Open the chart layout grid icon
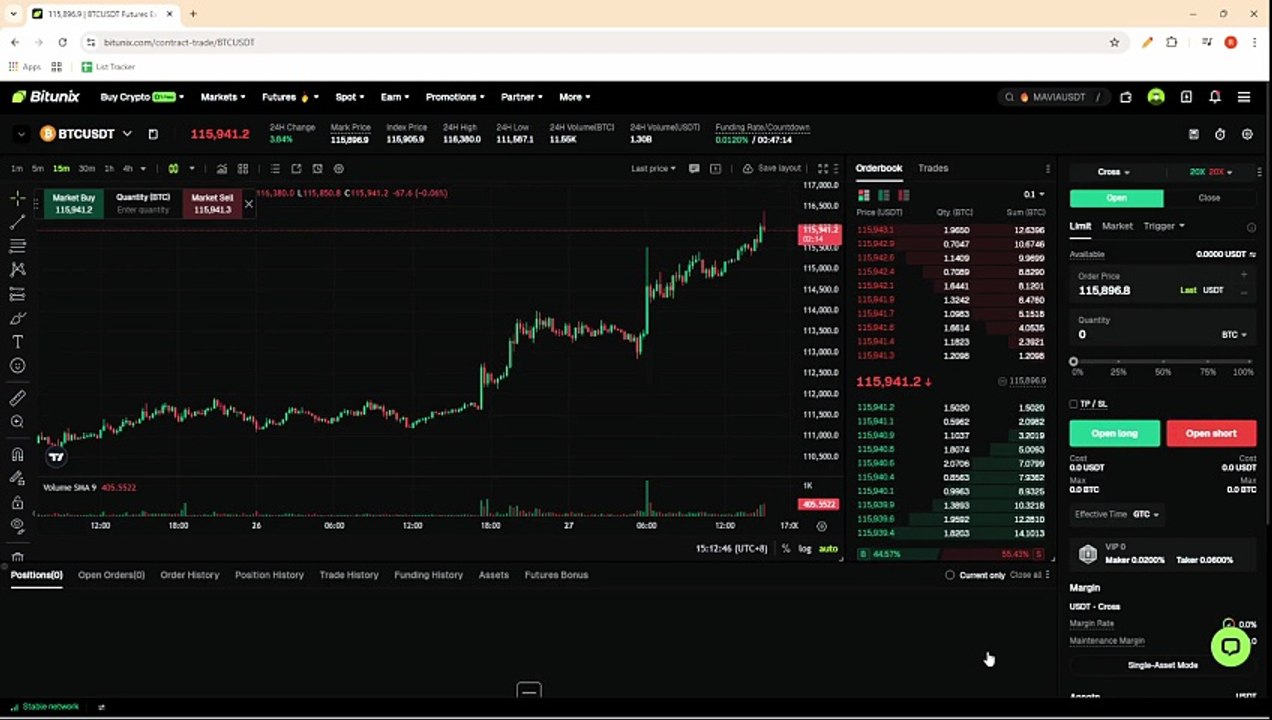 click(x=243, y=168)
